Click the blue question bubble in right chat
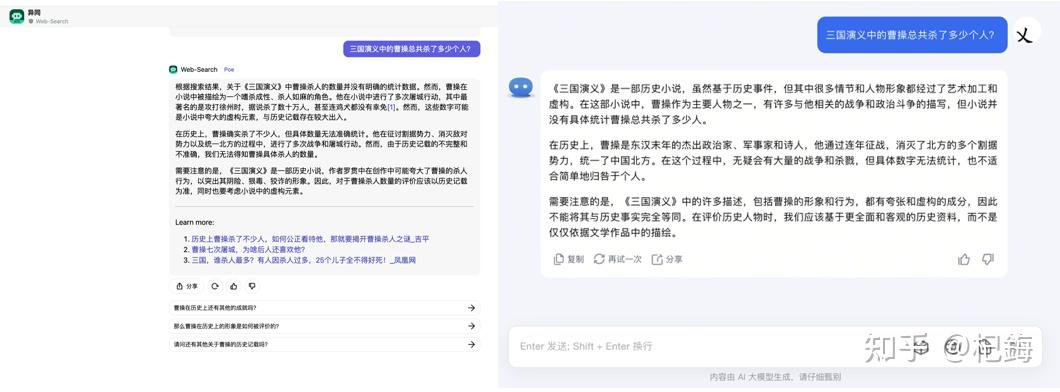Screen dimensions: 1060x392 [911, 35]
